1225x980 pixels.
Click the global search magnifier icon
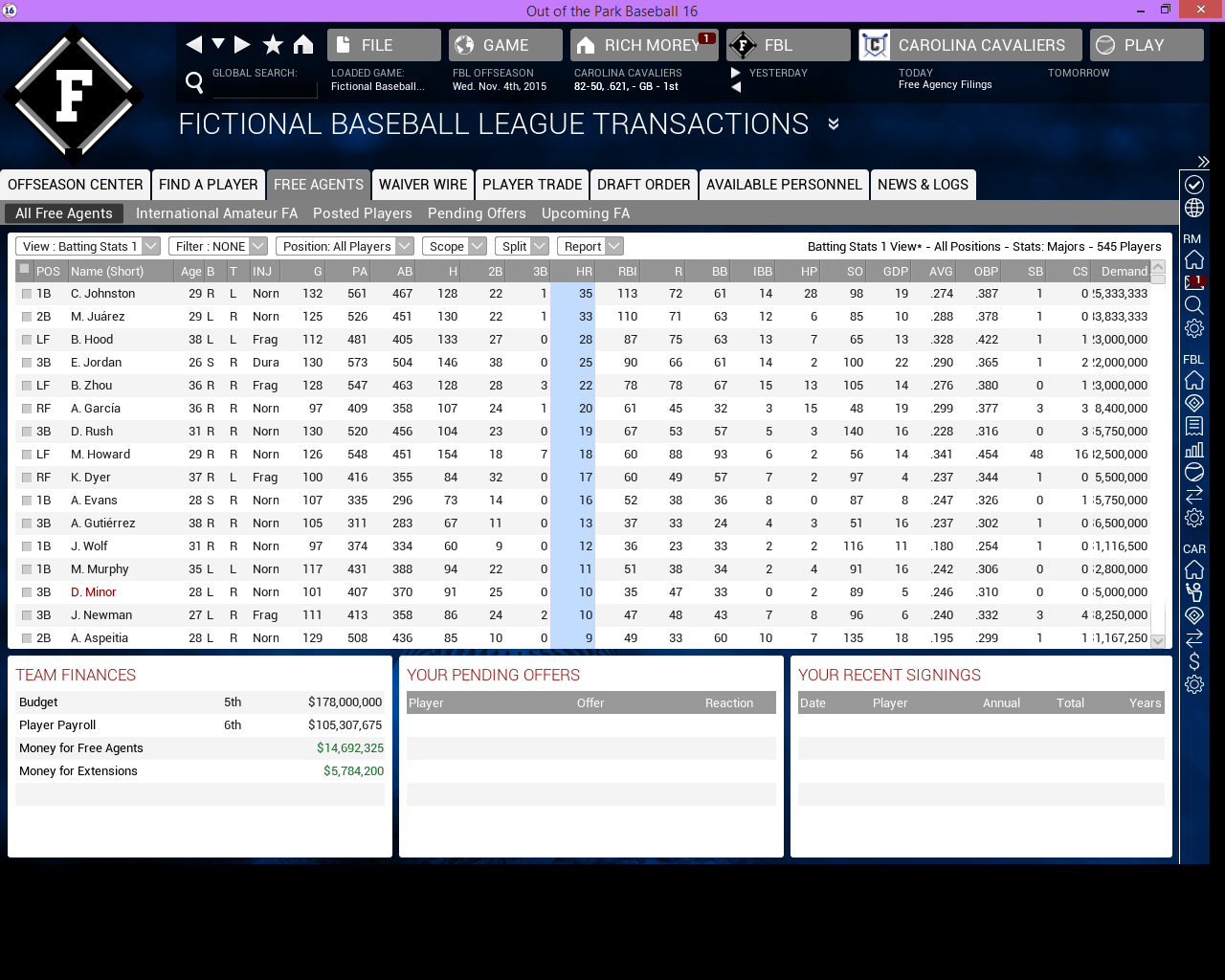(194, 83)
